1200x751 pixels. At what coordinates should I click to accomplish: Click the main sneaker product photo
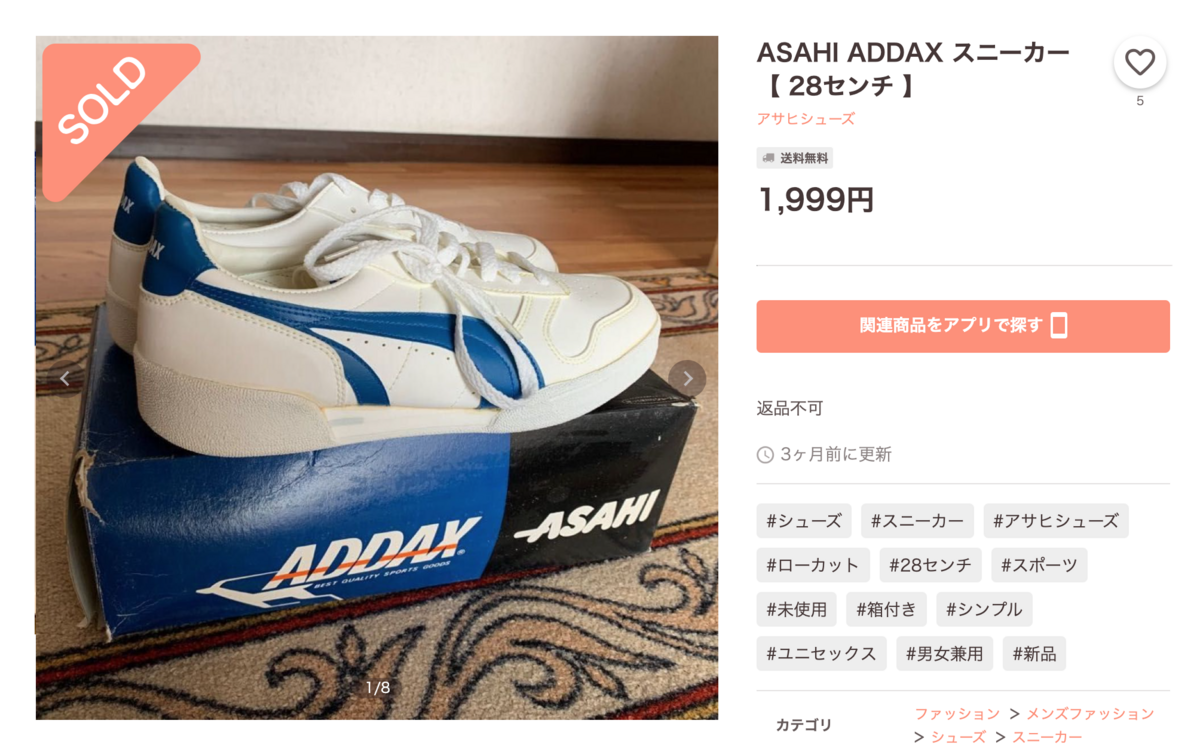377,378
